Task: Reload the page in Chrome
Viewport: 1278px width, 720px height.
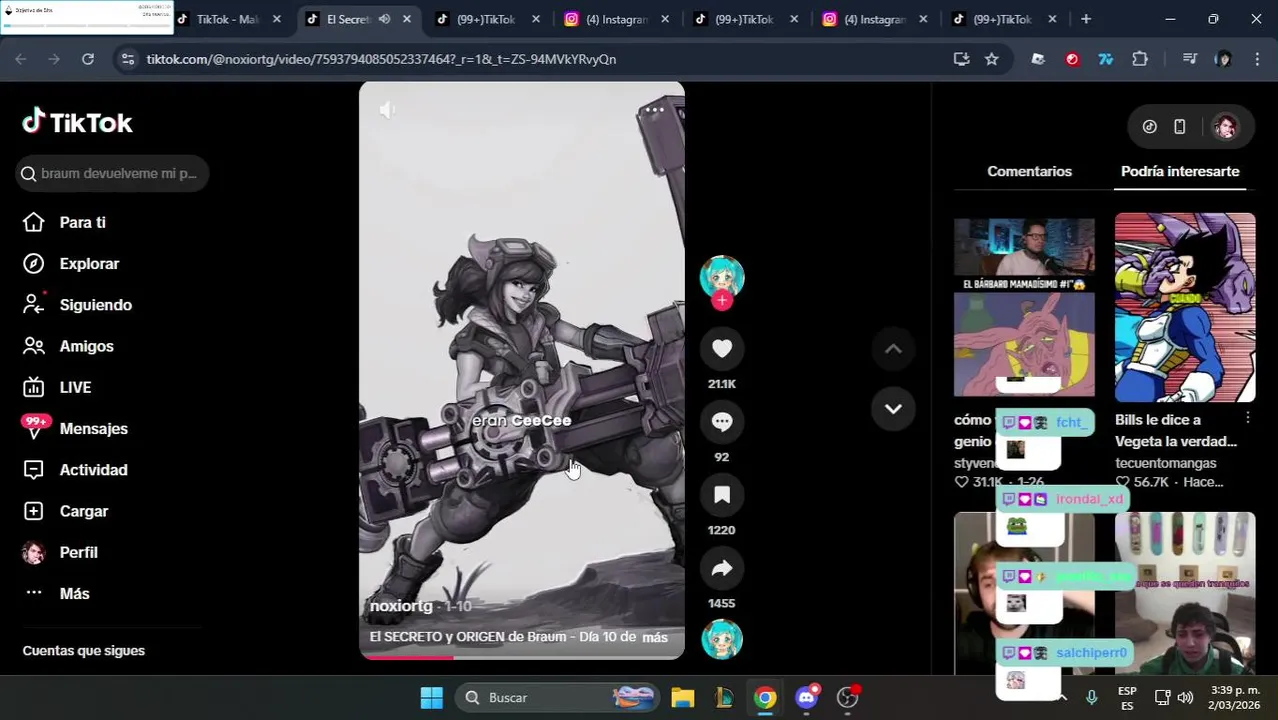Action: click(x=88, y=59)
